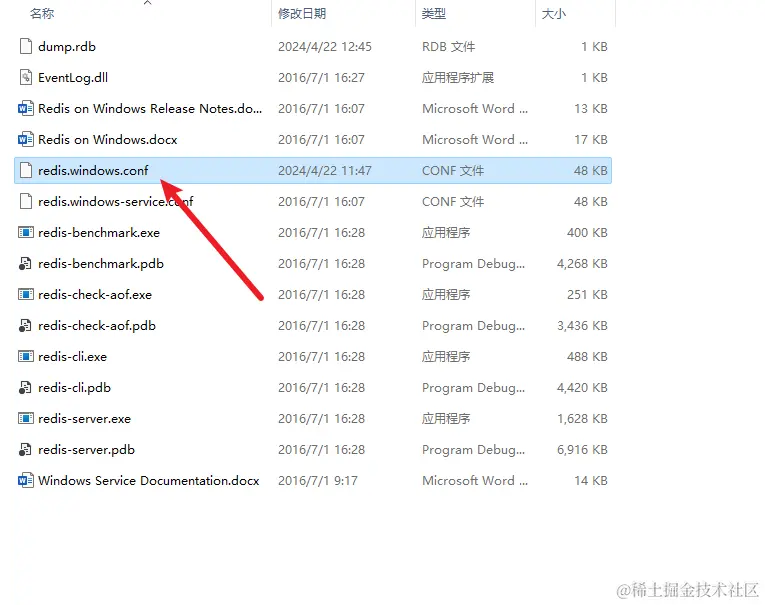Select the redis.windows.conf file name
Viewport: 765px width, 605px height.
[x=93, y=170]
